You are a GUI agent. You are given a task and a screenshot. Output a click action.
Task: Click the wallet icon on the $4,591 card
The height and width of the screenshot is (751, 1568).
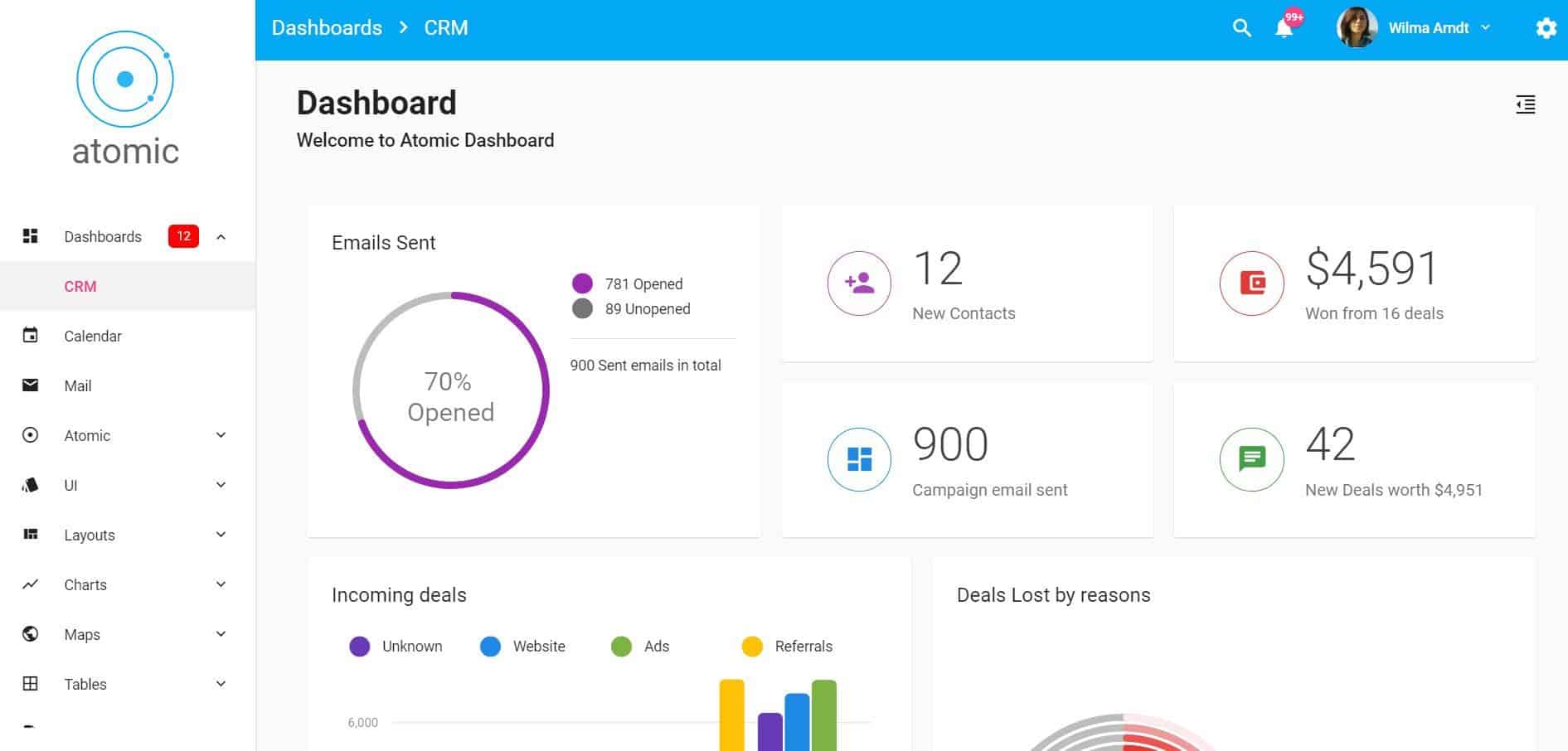pos(1251,283)
